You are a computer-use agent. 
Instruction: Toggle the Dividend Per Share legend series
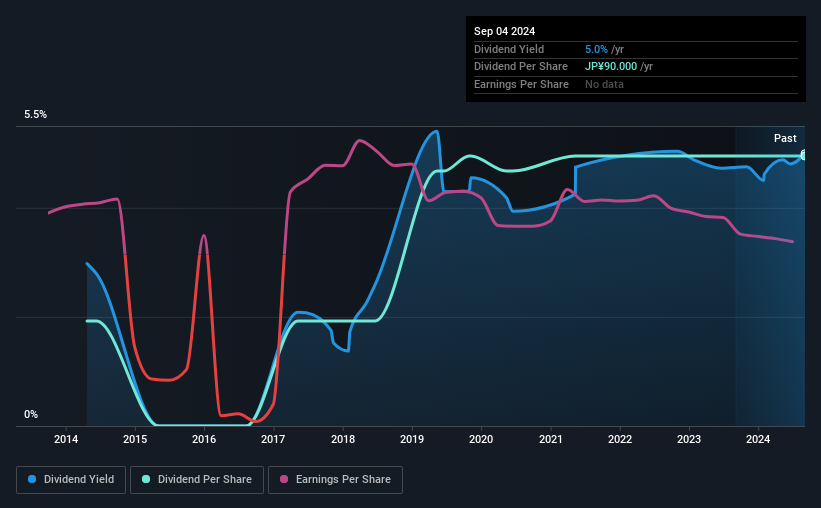click(x=197, y=480)
